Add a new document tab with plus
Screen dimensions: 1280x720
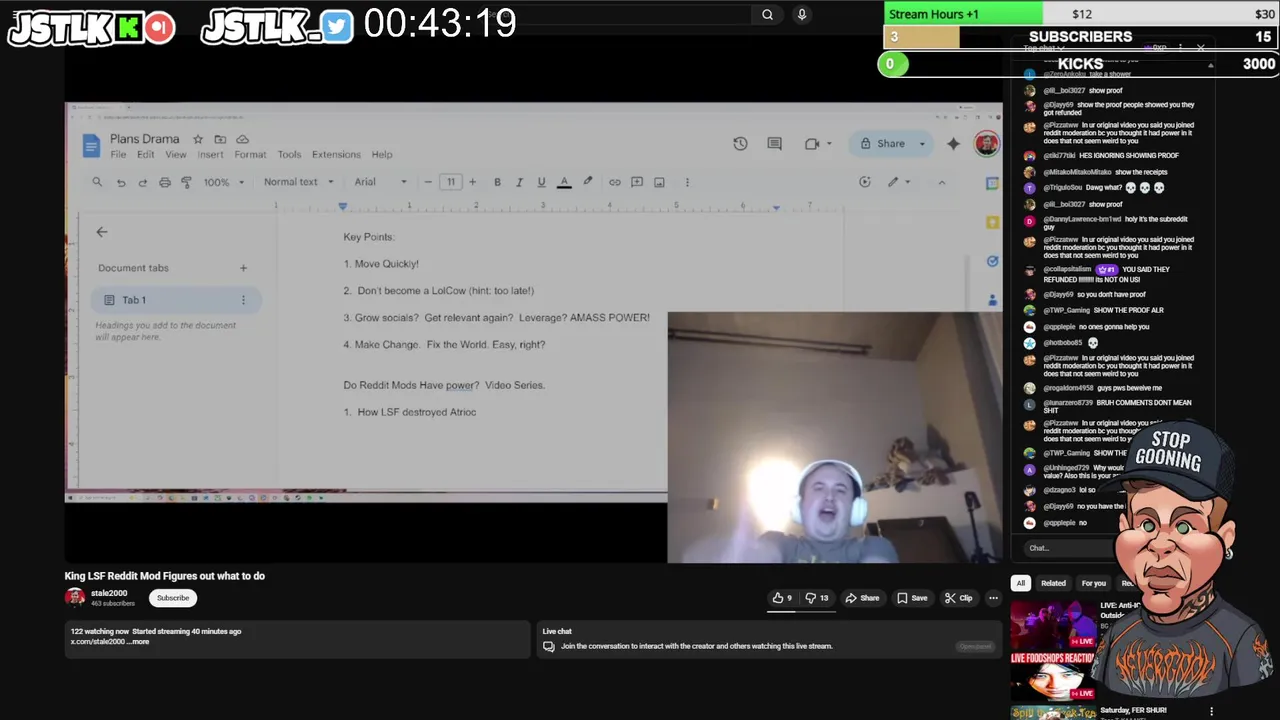tap(243, 268)
